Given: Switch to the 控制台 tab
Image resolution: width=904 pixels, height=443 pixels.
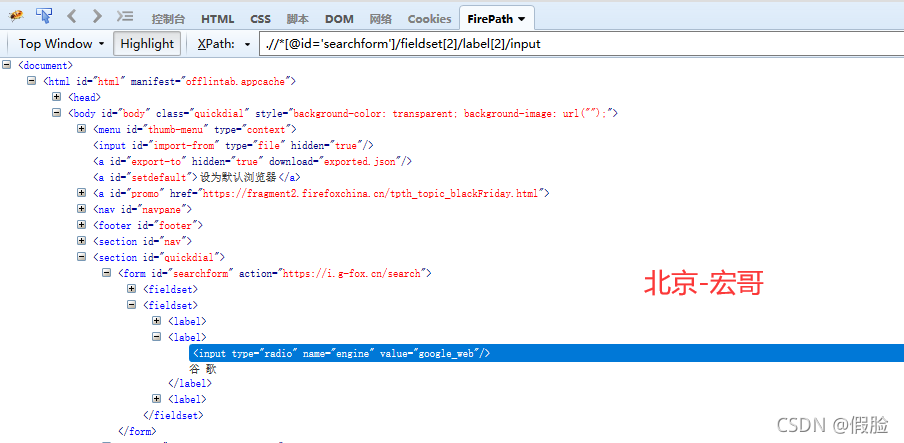Looking at the screenshot, I should (168, 19).
